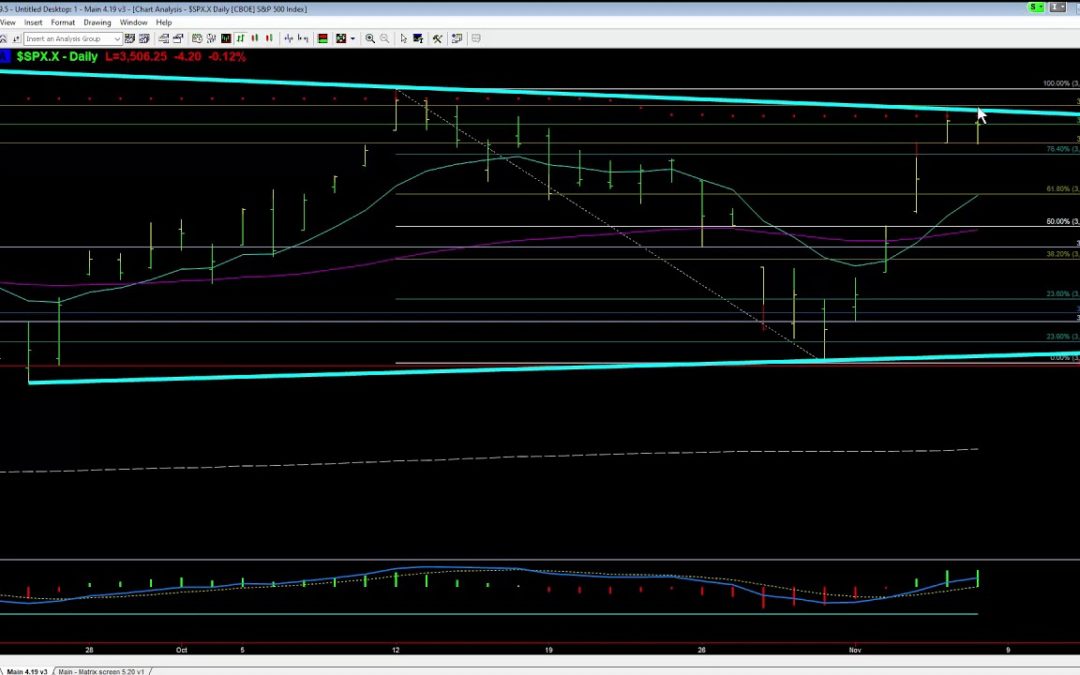Click the small arrow icon beside analysis box
This screenshot has height=675, width=1080.
(x=16, y=39)
